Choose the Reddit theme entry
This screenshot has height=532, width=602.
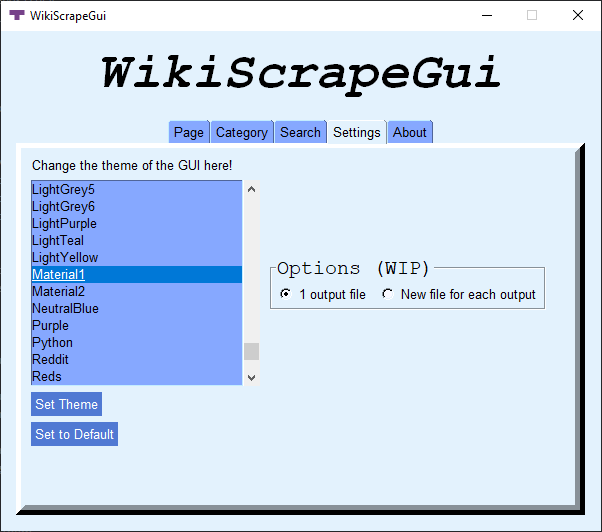click(x=137, y=359)
